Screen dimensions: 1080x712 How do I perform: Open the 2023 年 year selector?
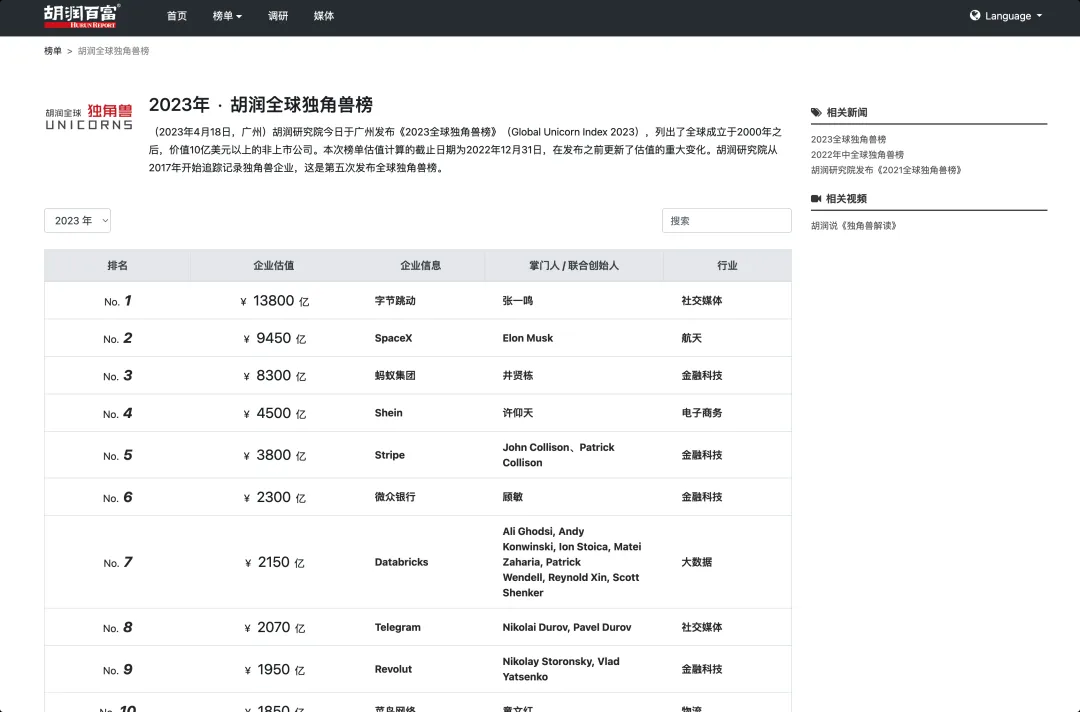coord(77,220)
